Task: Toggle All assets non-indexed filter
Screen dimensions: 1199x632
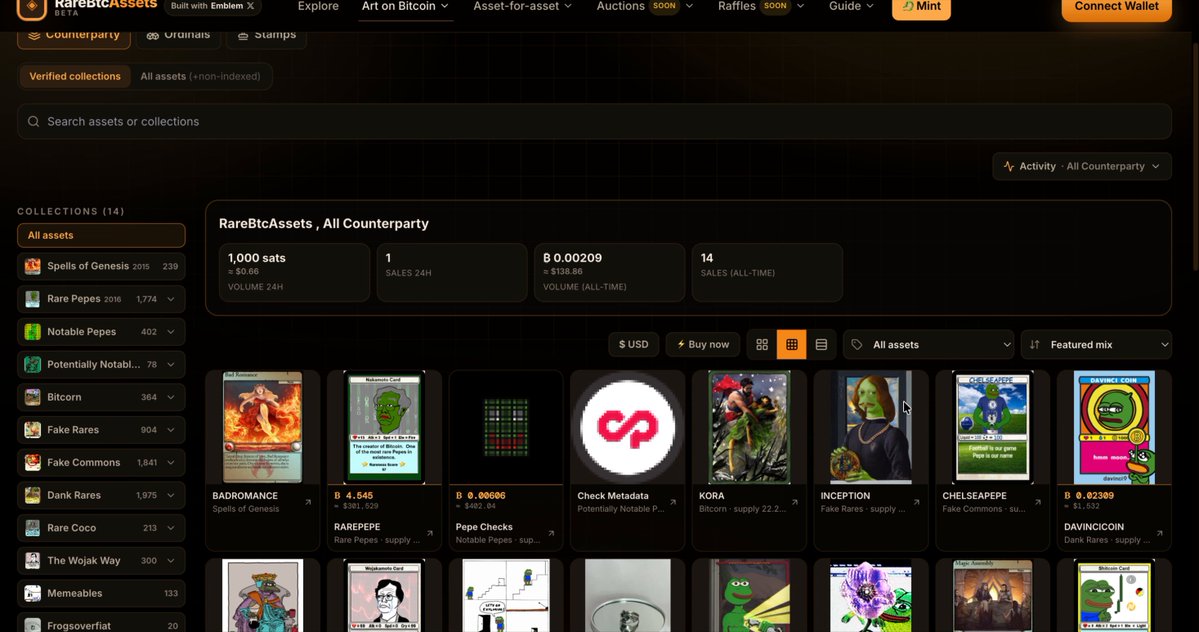Action: pyautogui.click(x=200, y=76)
